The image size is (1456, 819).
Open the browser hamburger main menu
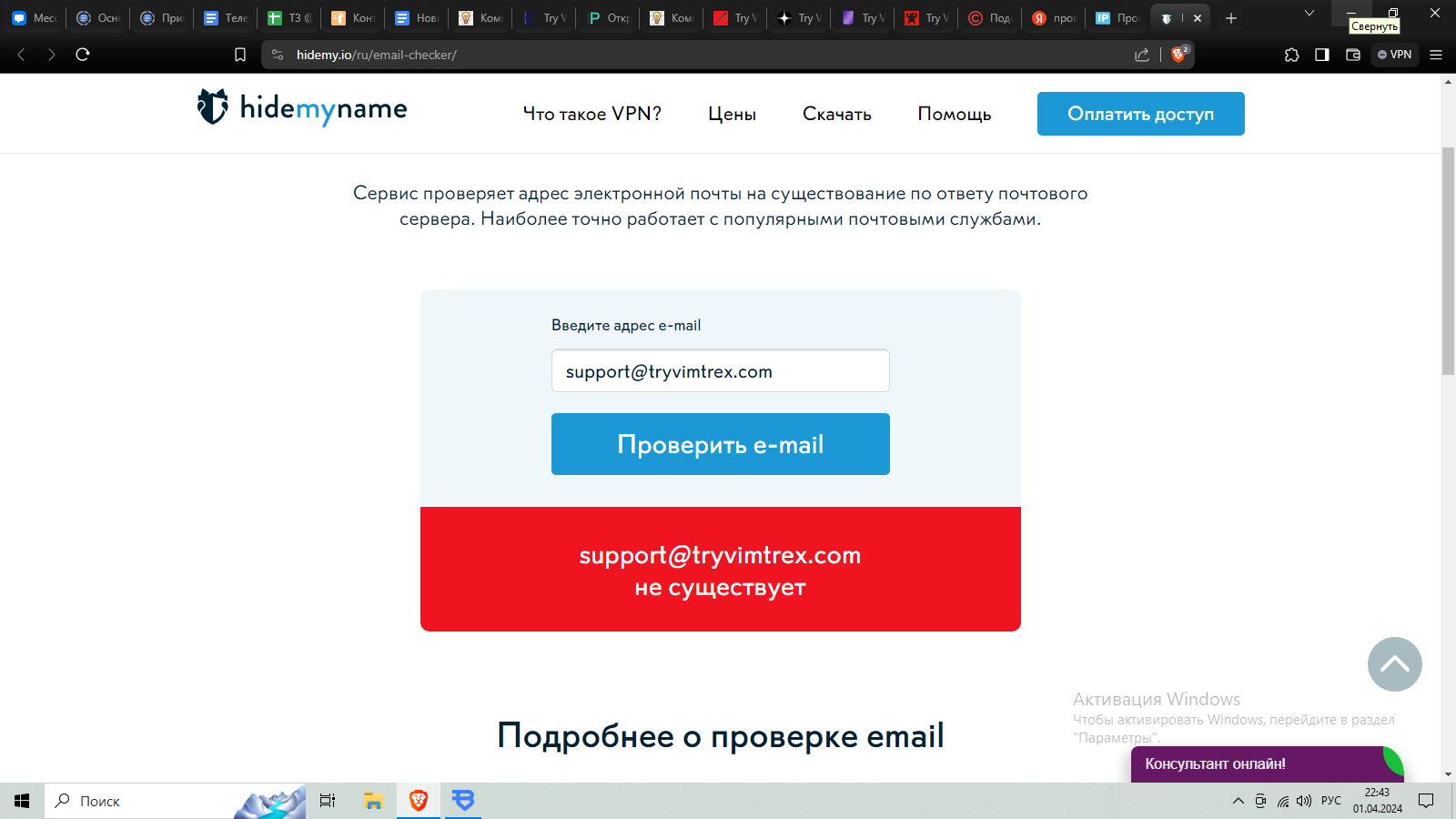click(x=1436, y=55)
